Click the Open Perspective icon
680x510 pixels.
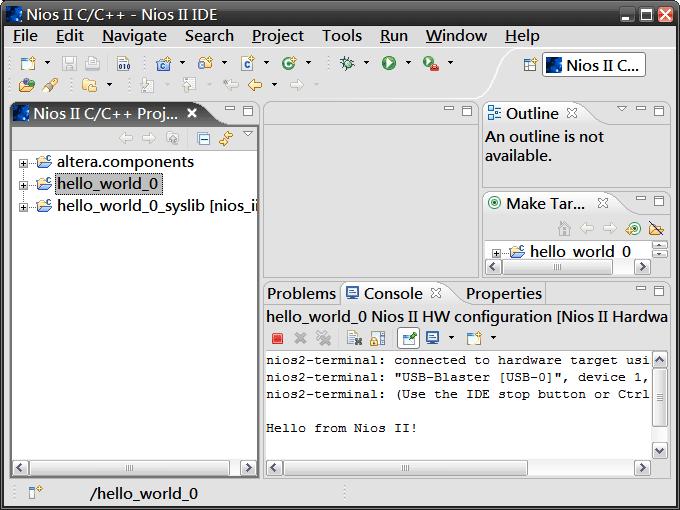(530, 65)
